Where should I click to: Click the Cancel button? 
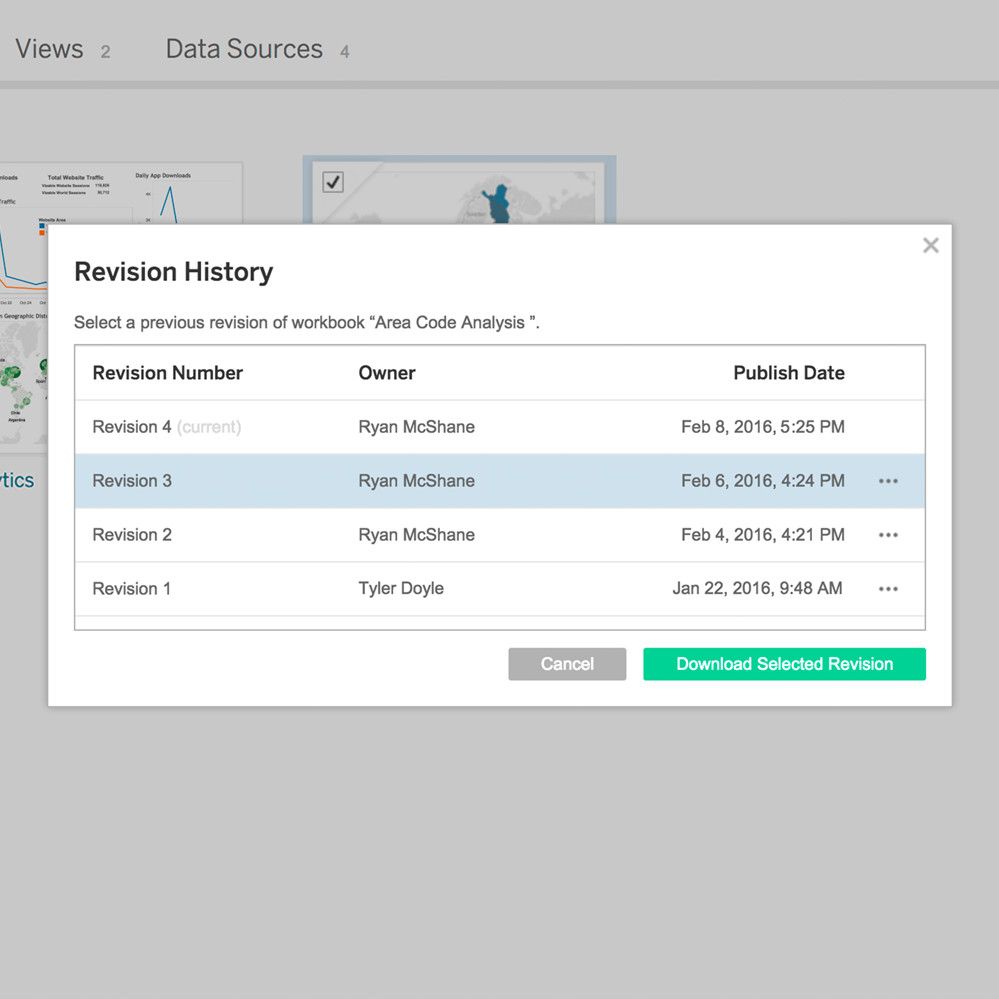(x=567, y=664)
